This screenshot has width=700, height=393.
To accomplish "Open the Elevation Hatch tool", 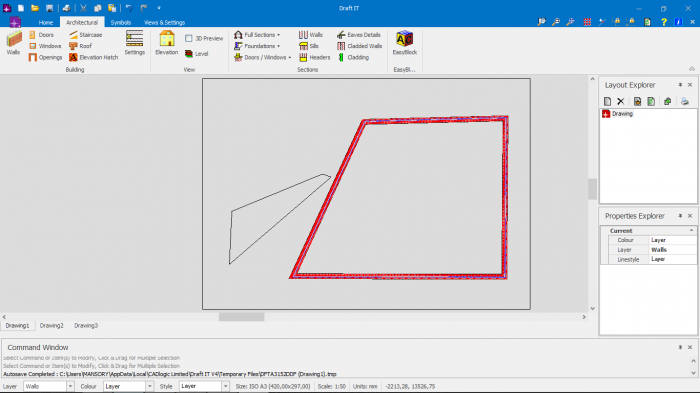I will coord(93,57).
